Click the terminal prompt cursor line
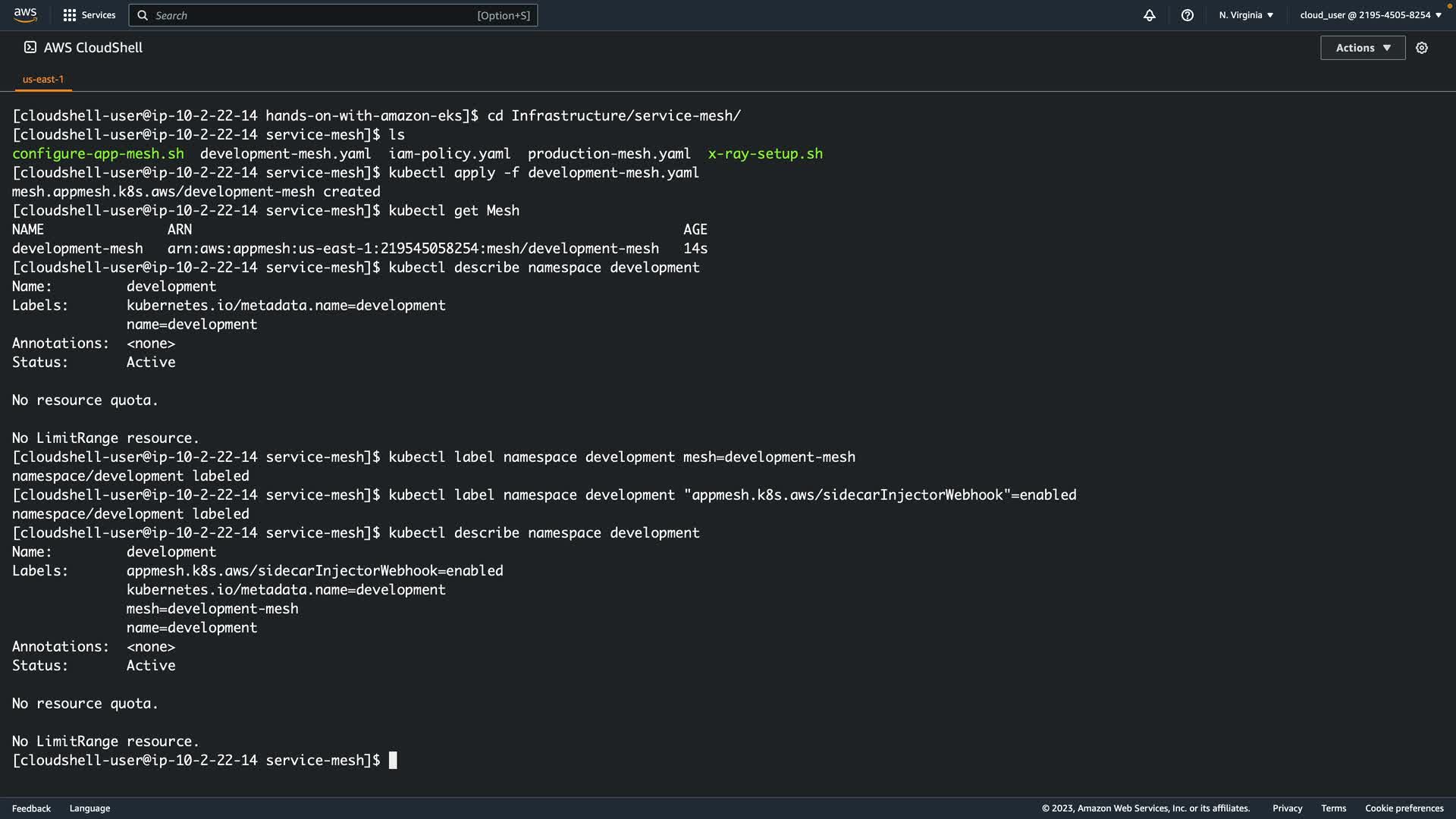 (393, 761)
